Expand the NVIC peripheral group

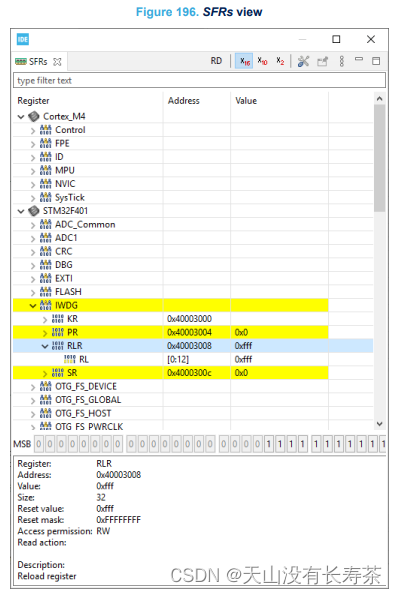click(x=33, y=184)
